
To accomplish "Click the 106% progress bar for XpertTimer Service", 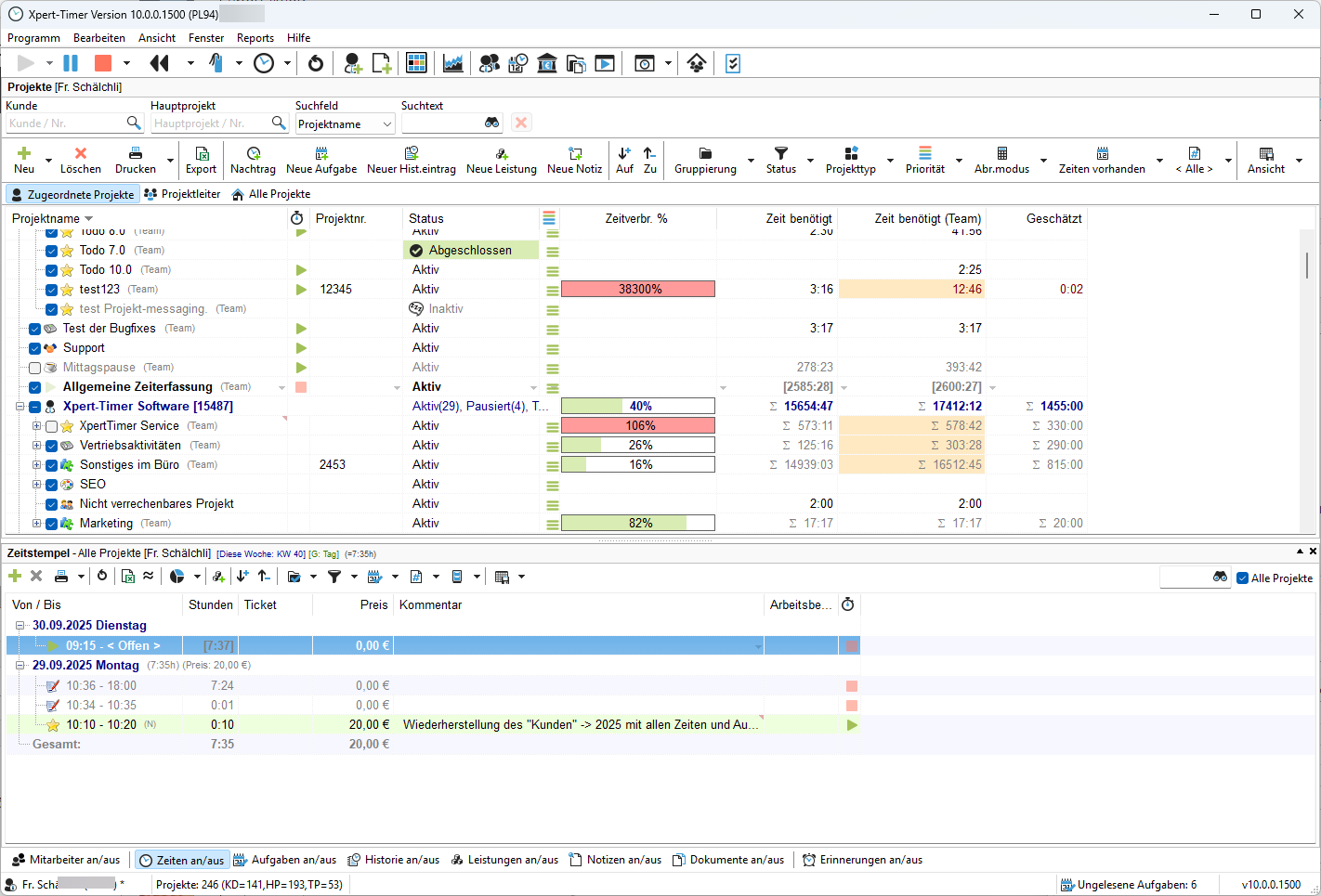I will (x=638, y=426).
